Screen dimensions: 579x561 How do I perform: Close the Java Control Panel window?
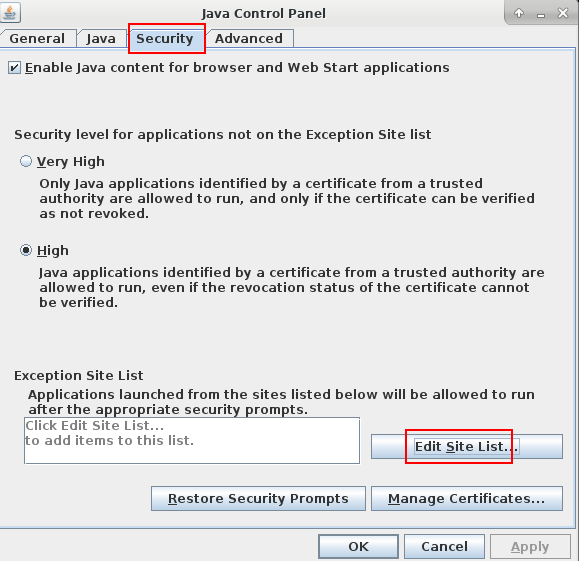coord(563,13)
